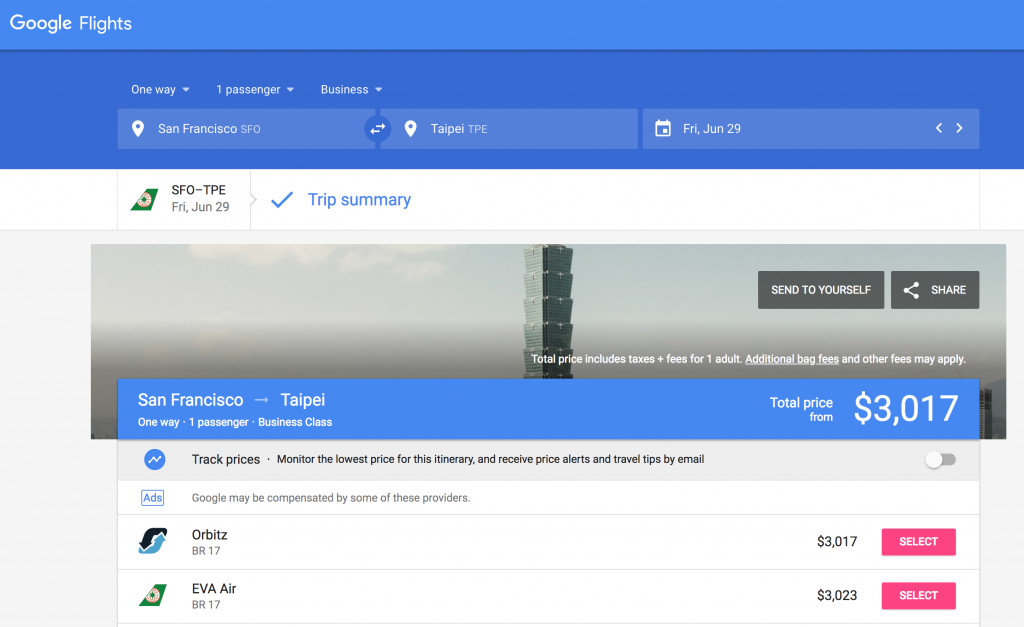The height and width of the screenshot is (627, 1024).
Task: Select the Trip summary tab
Action: [x=359, y=200]
